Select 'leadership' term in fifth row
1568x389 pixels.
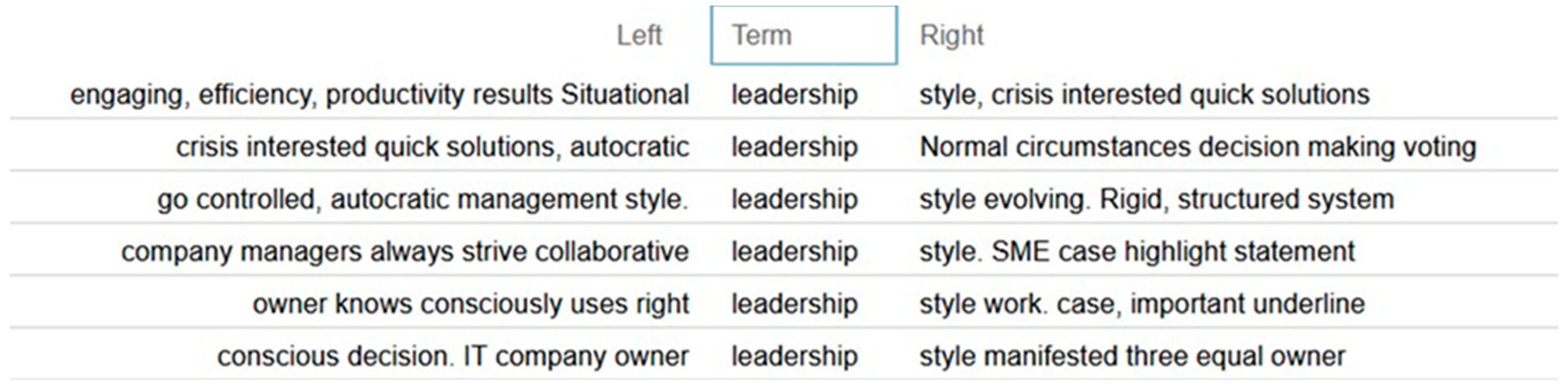(794, 304)
